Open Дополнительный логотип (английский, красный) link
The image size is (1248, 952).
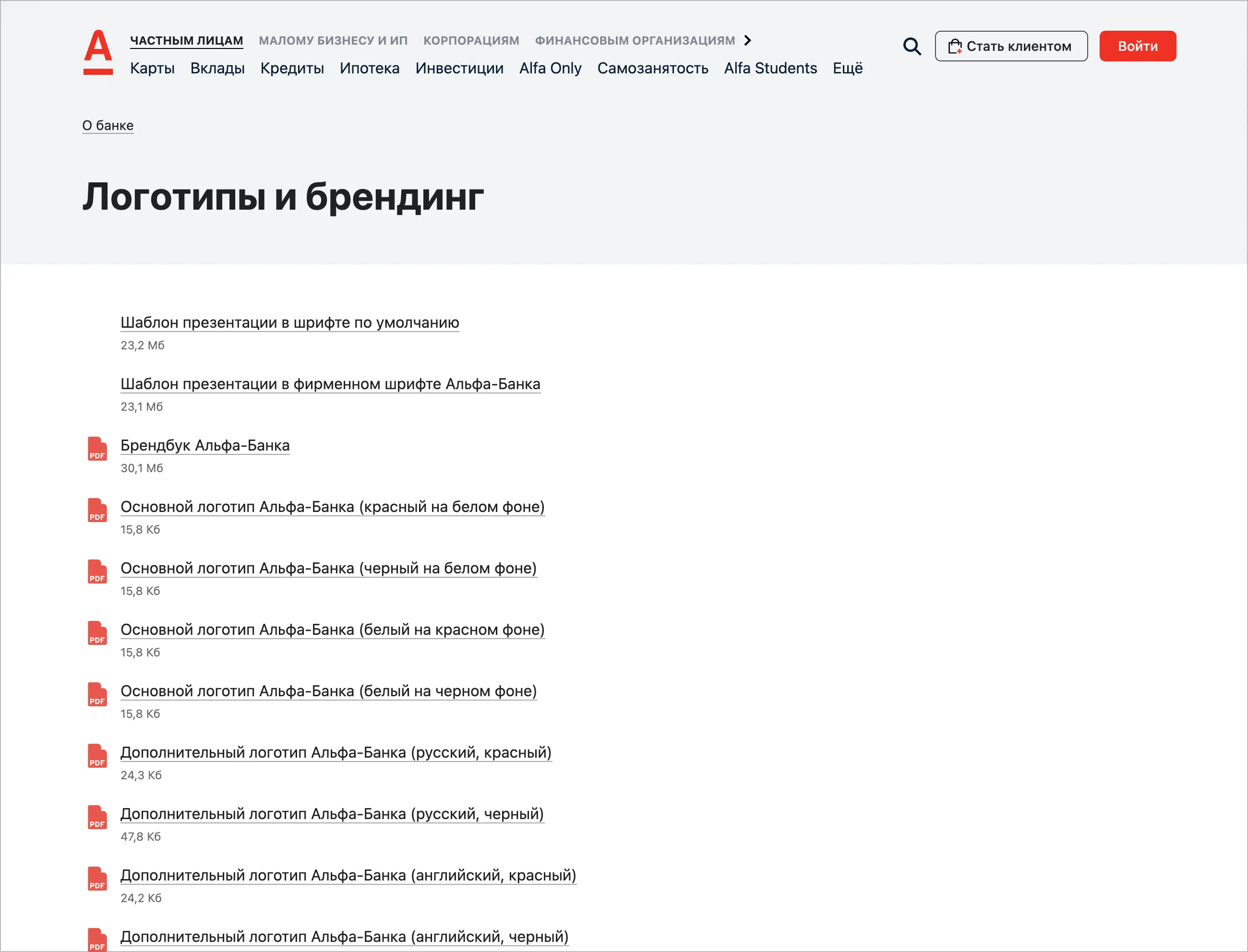coord(348,875)
